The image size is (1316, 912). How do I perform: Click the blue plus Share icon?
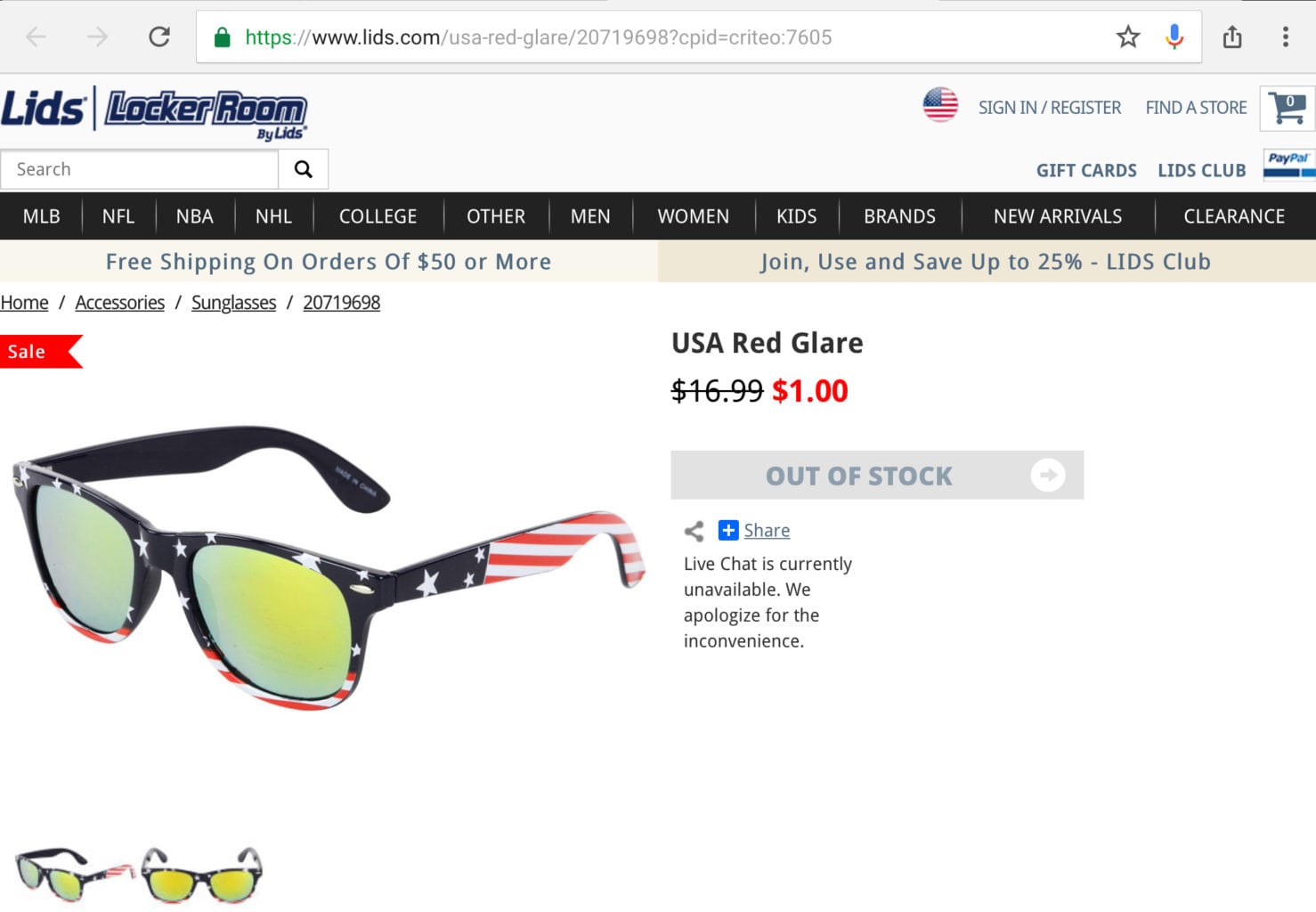[728, 530]
